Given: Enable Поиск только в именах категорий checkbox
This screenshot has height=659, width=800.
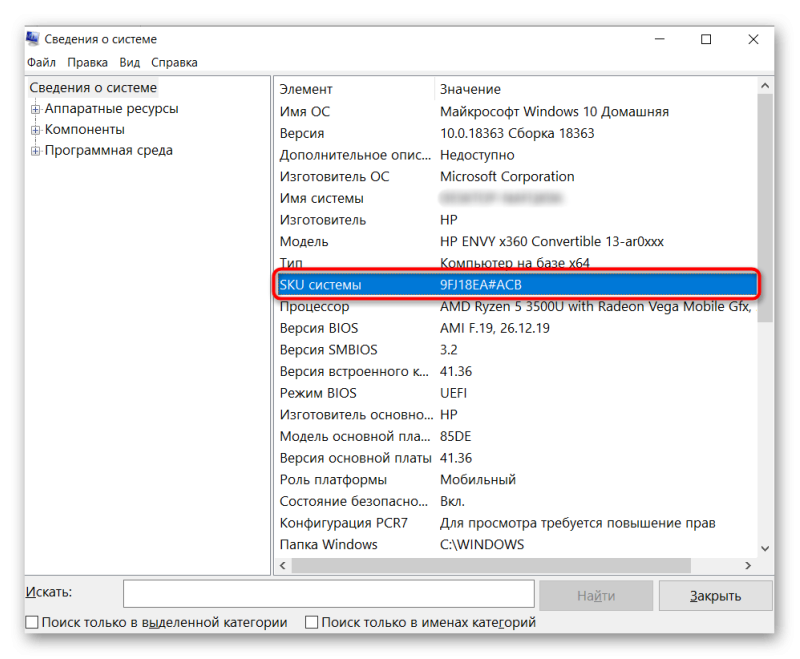Looking at the screenshot, I should coord(311,622).
